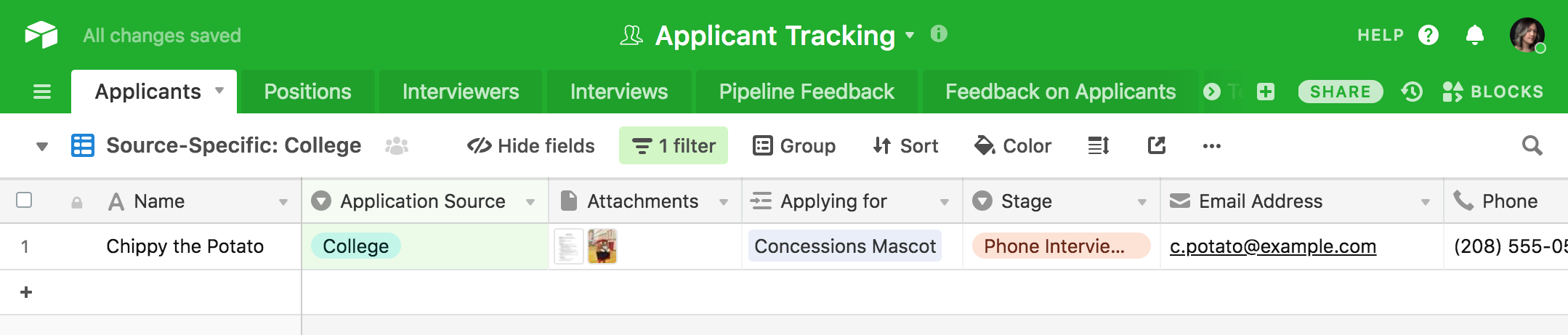1568x335 pixels.
Task: Switch to the Interviews tab
Action: tap(619, 92)
